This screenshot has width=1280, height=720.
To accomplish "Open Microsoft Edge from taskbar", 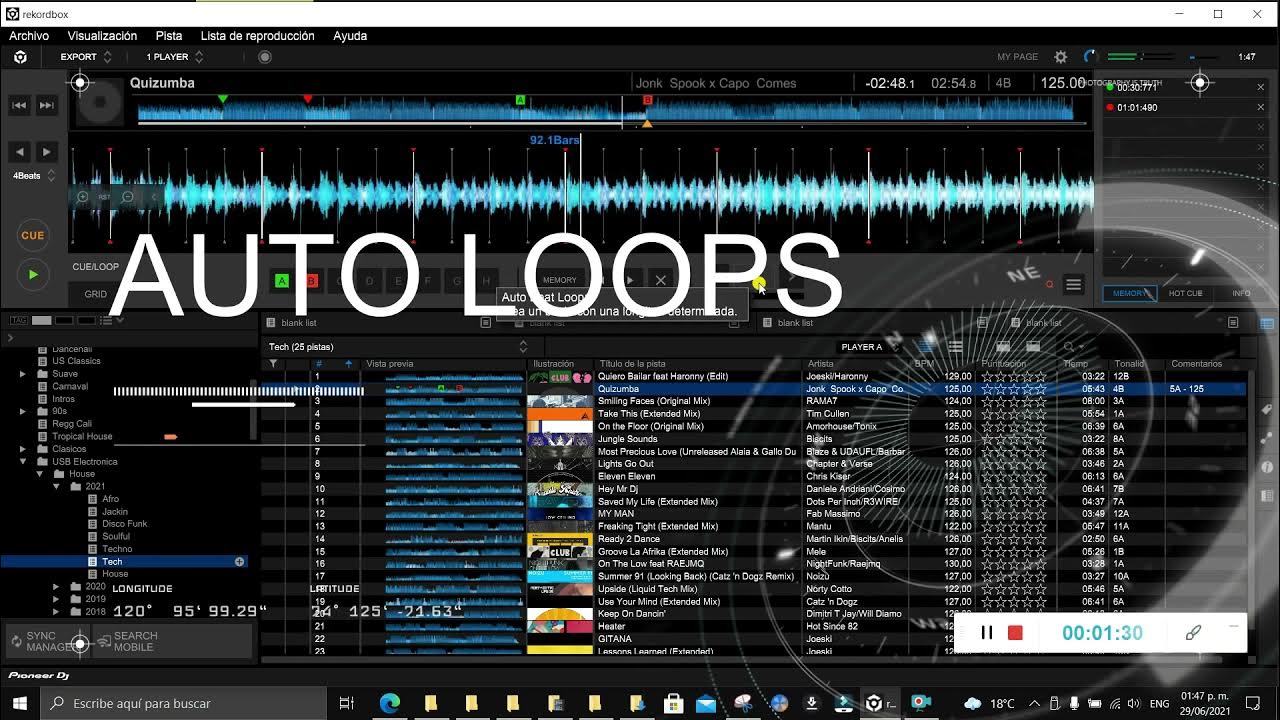I will [389, 703].
